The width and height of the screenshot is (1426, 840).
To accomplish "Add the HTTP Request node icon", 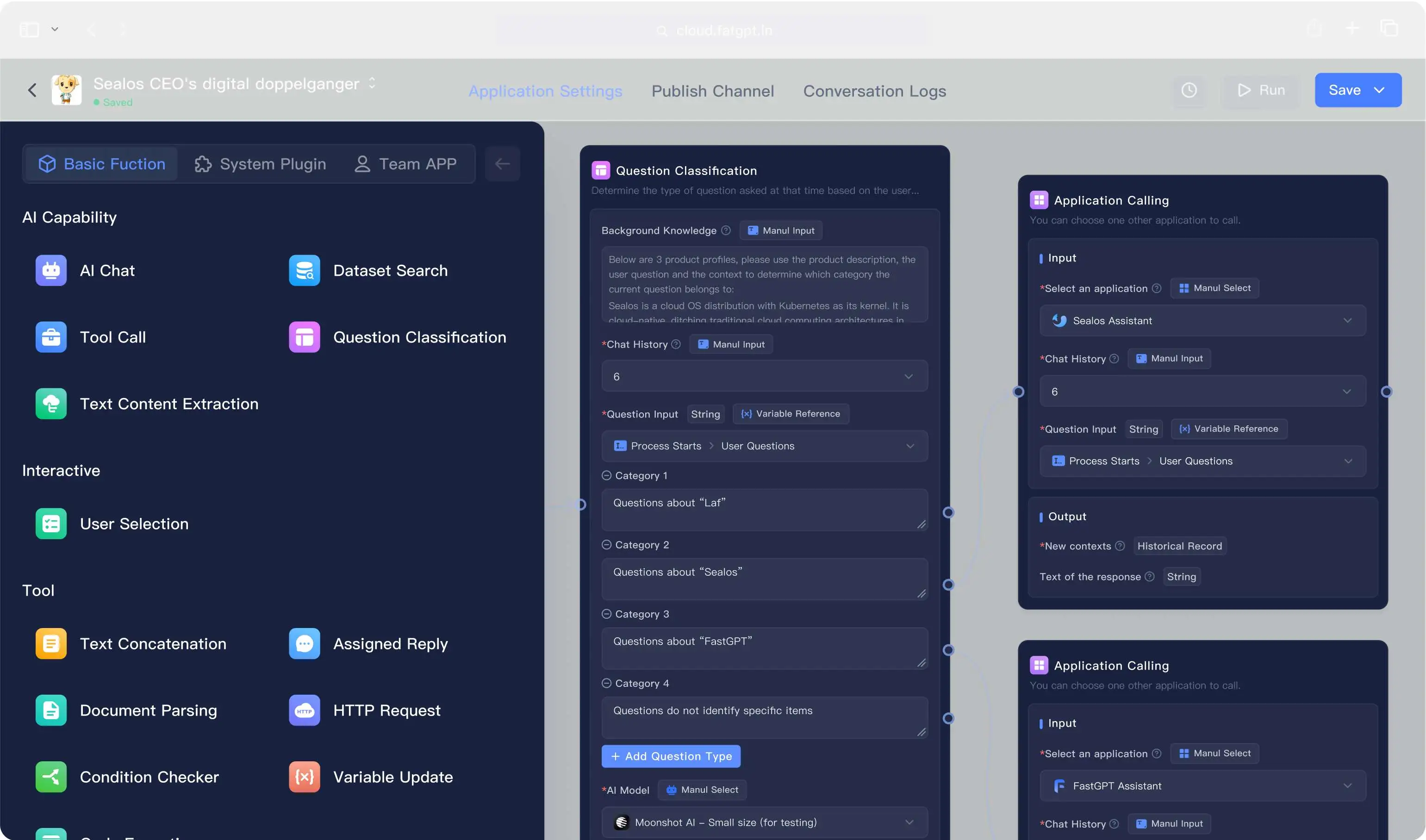I will coord(304,711).
